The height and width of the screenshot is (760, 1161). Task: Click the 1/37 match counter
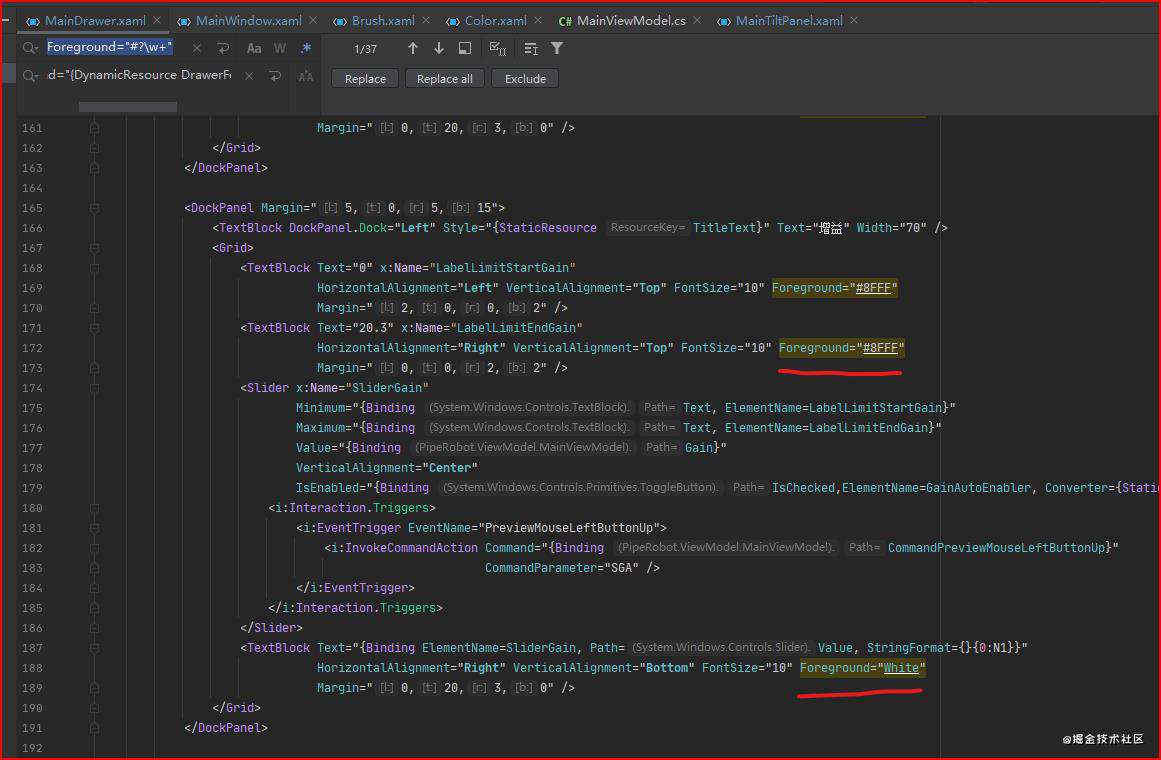pyautogui.click(x=365, y=49)
